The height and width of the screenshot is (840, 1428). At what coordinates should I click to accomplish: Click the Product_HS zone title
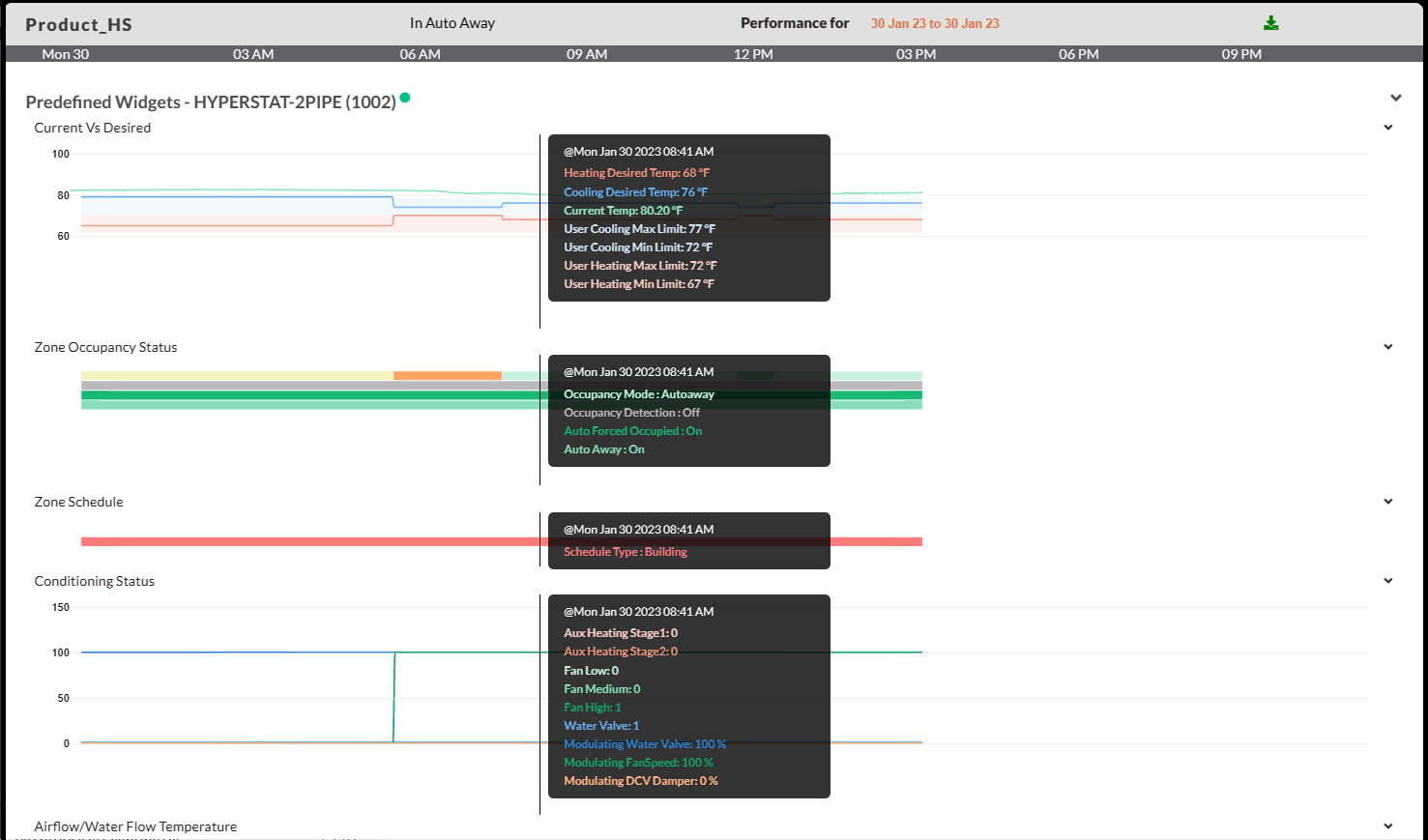click(78, 24)
